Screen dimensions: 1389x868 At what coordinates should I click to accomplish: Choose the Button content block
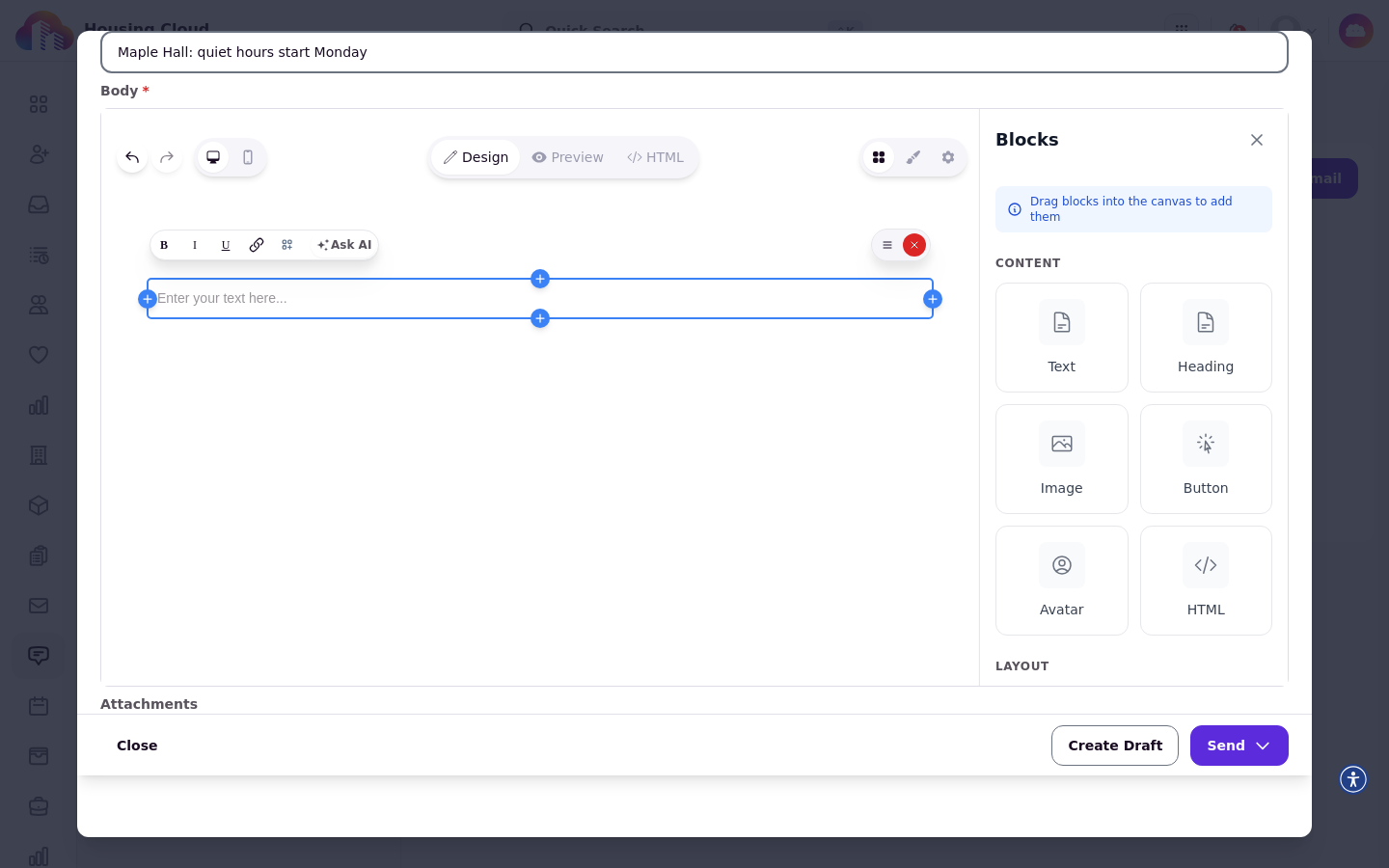1206,459
